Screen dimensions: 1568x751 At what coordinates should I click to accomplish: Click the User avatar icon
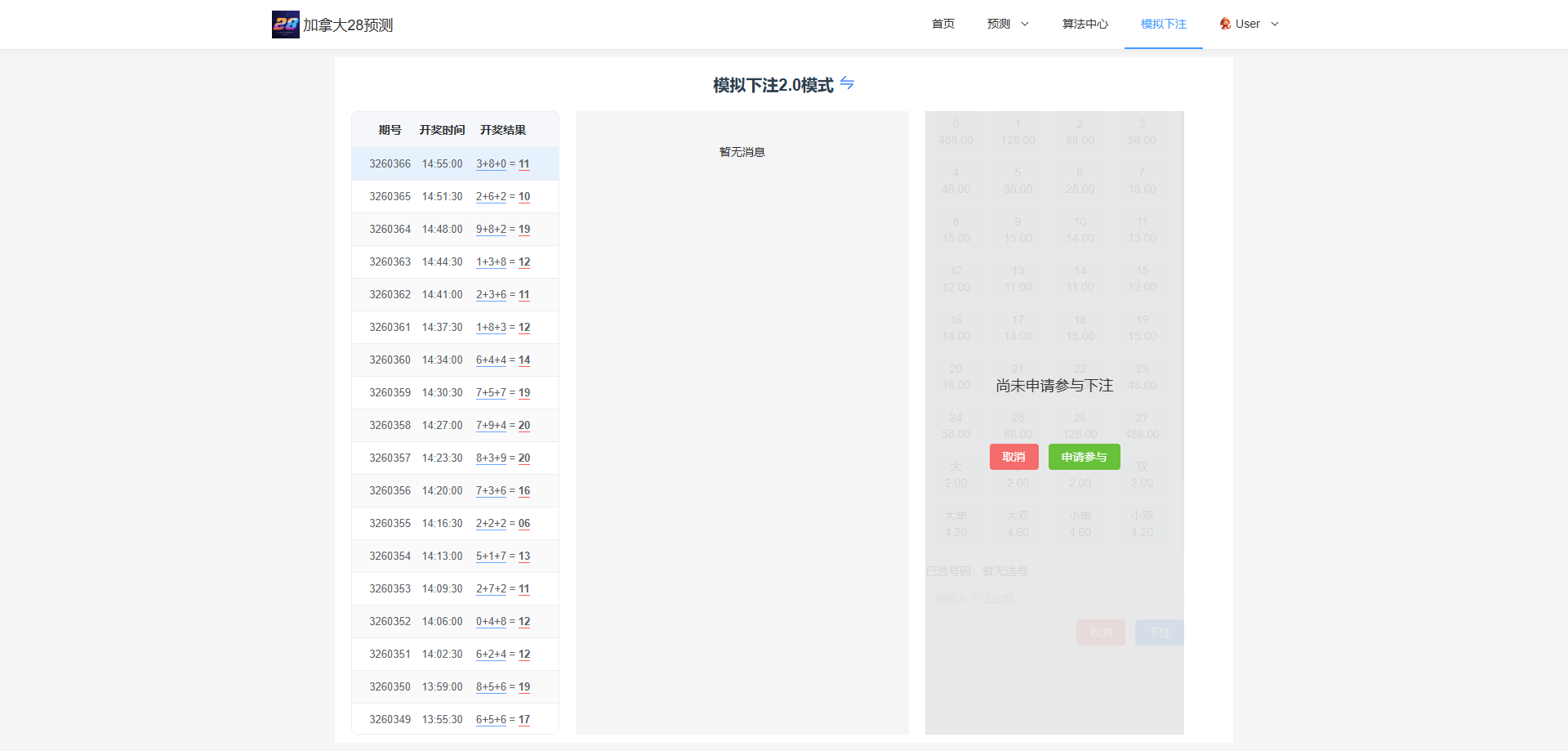coord(1225,24)
